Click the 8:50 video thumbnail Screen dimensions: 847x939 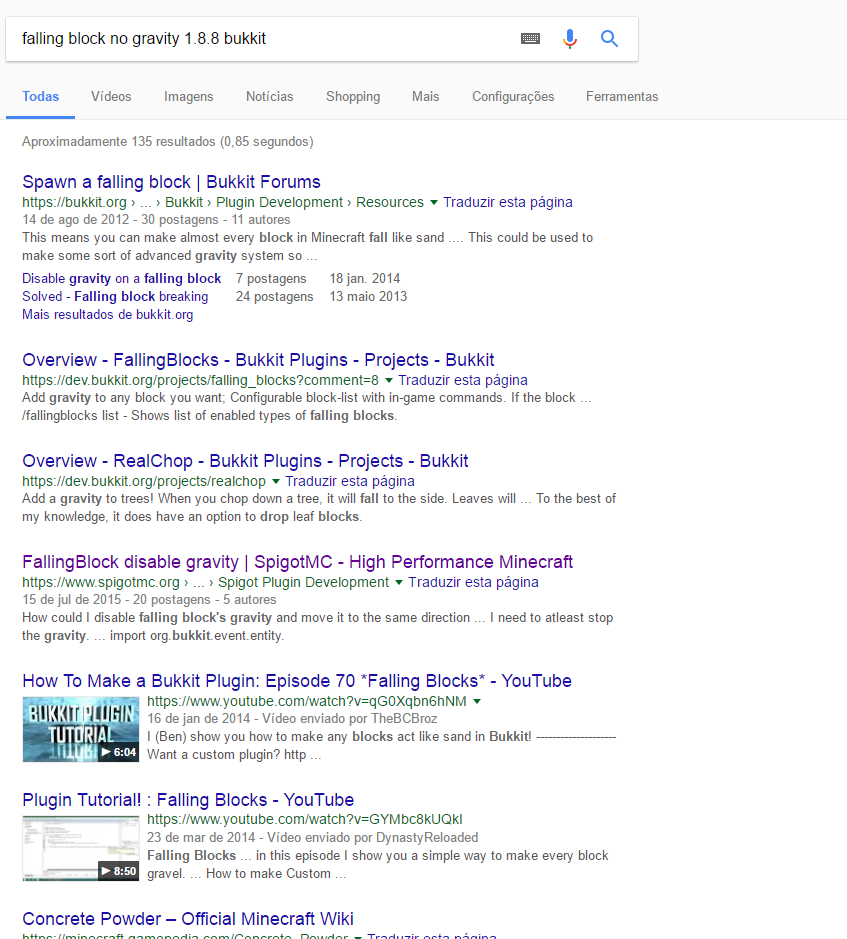(81, 848)
